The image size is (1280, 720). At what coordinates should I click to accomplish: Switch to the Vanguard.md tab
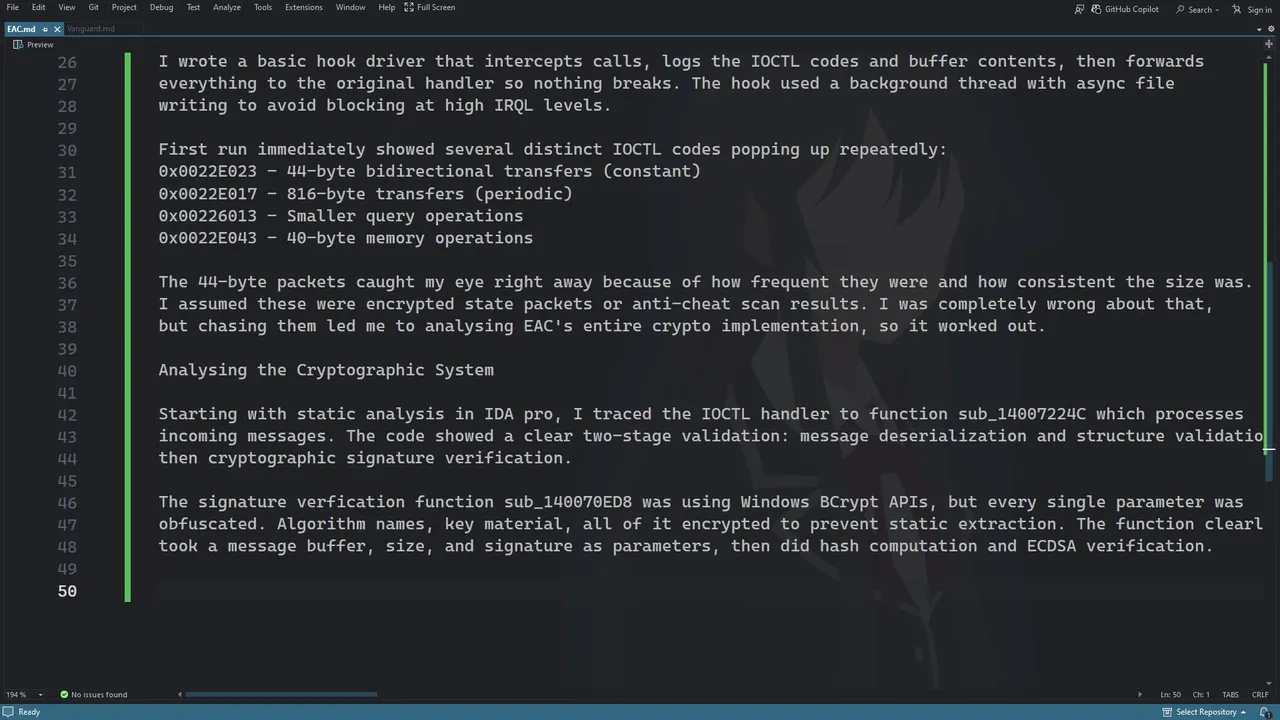click(91, 29)
